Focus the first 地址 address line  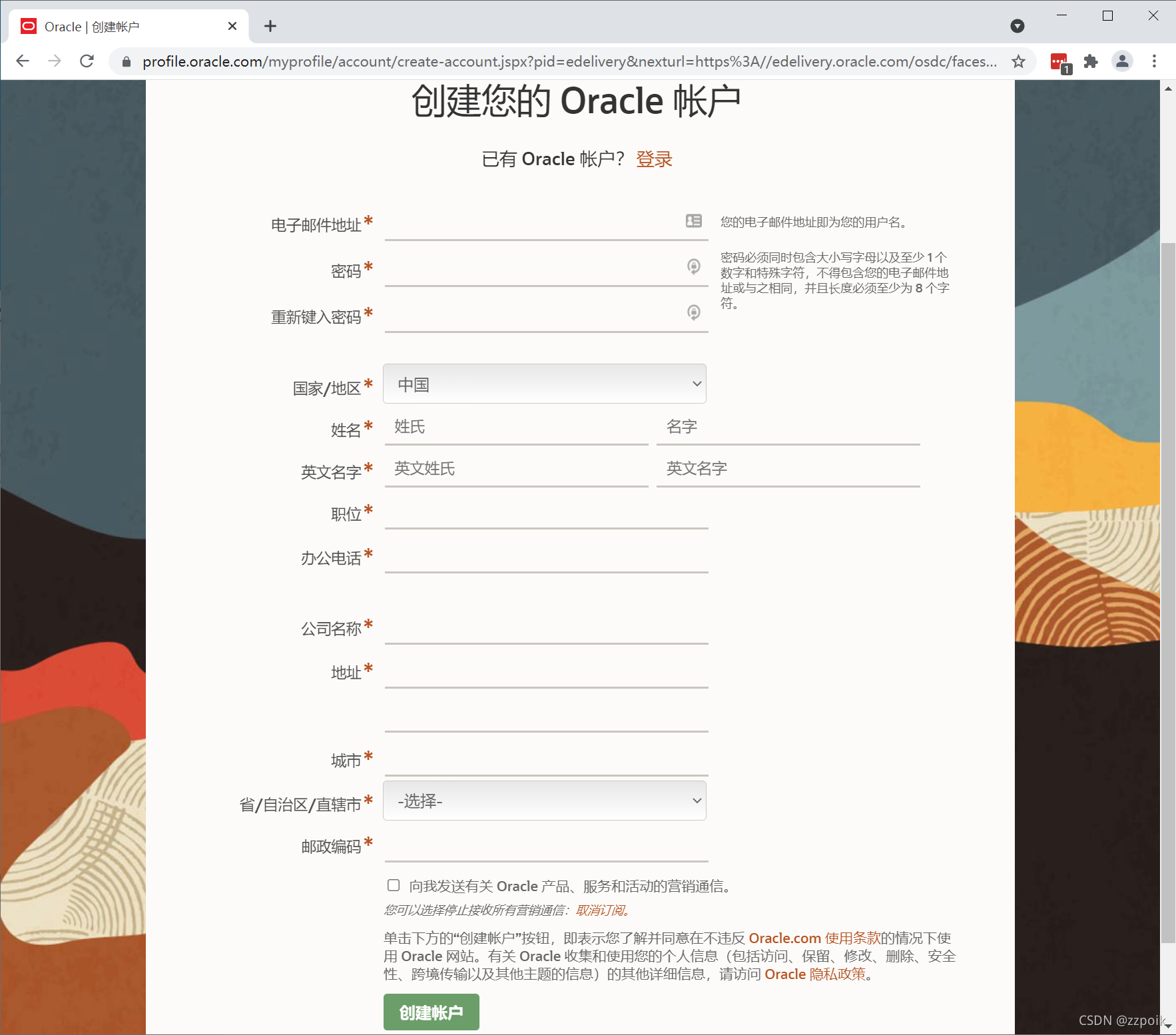546,670
